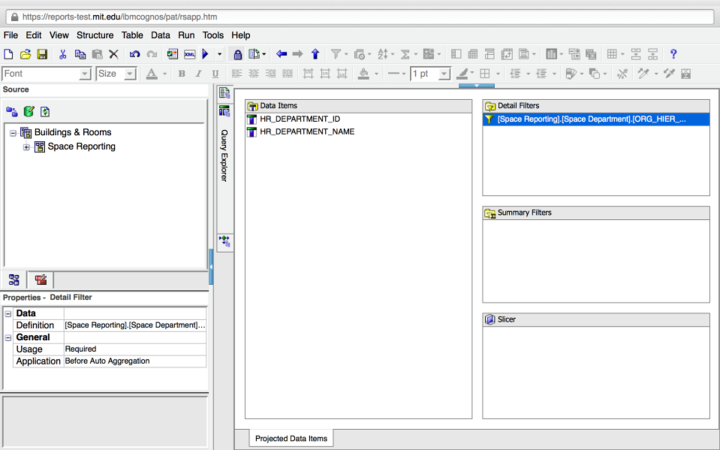This screenshot has width=720, height=450.
Task: Click the Save report icon
Action: [x=43, y=54]
